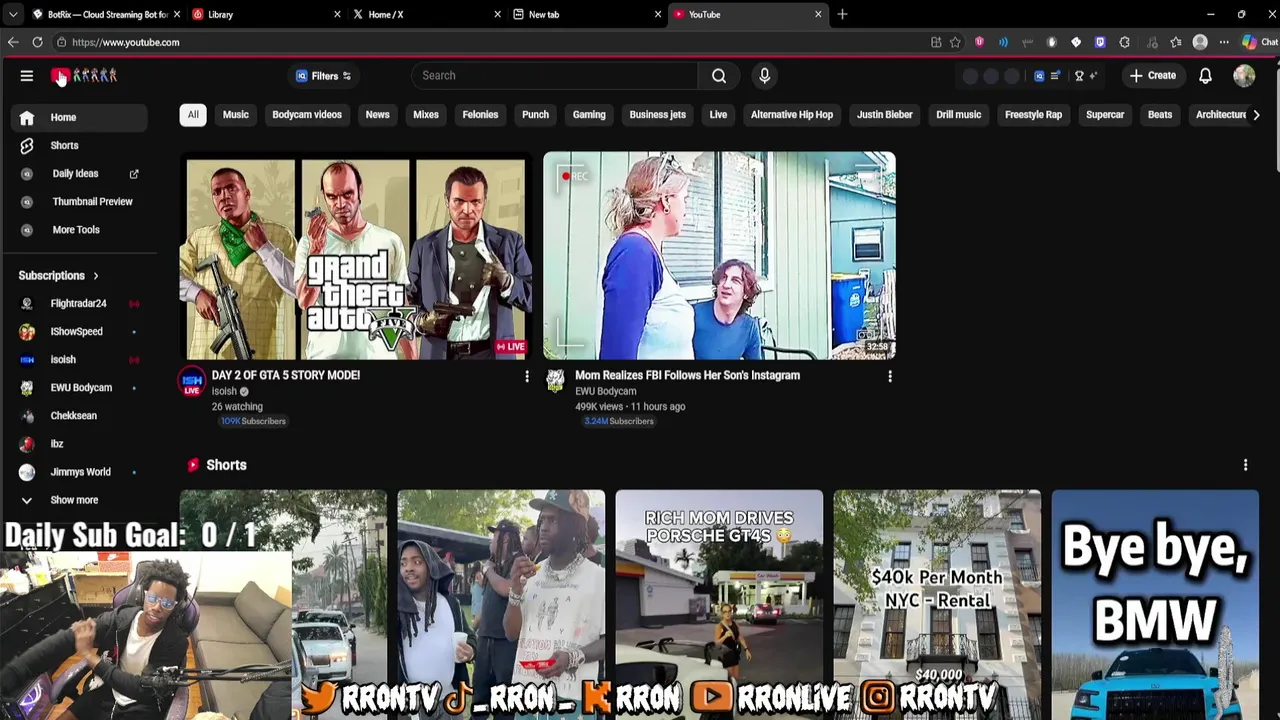Click the Twitch extension icon

tap(1100, 42)
